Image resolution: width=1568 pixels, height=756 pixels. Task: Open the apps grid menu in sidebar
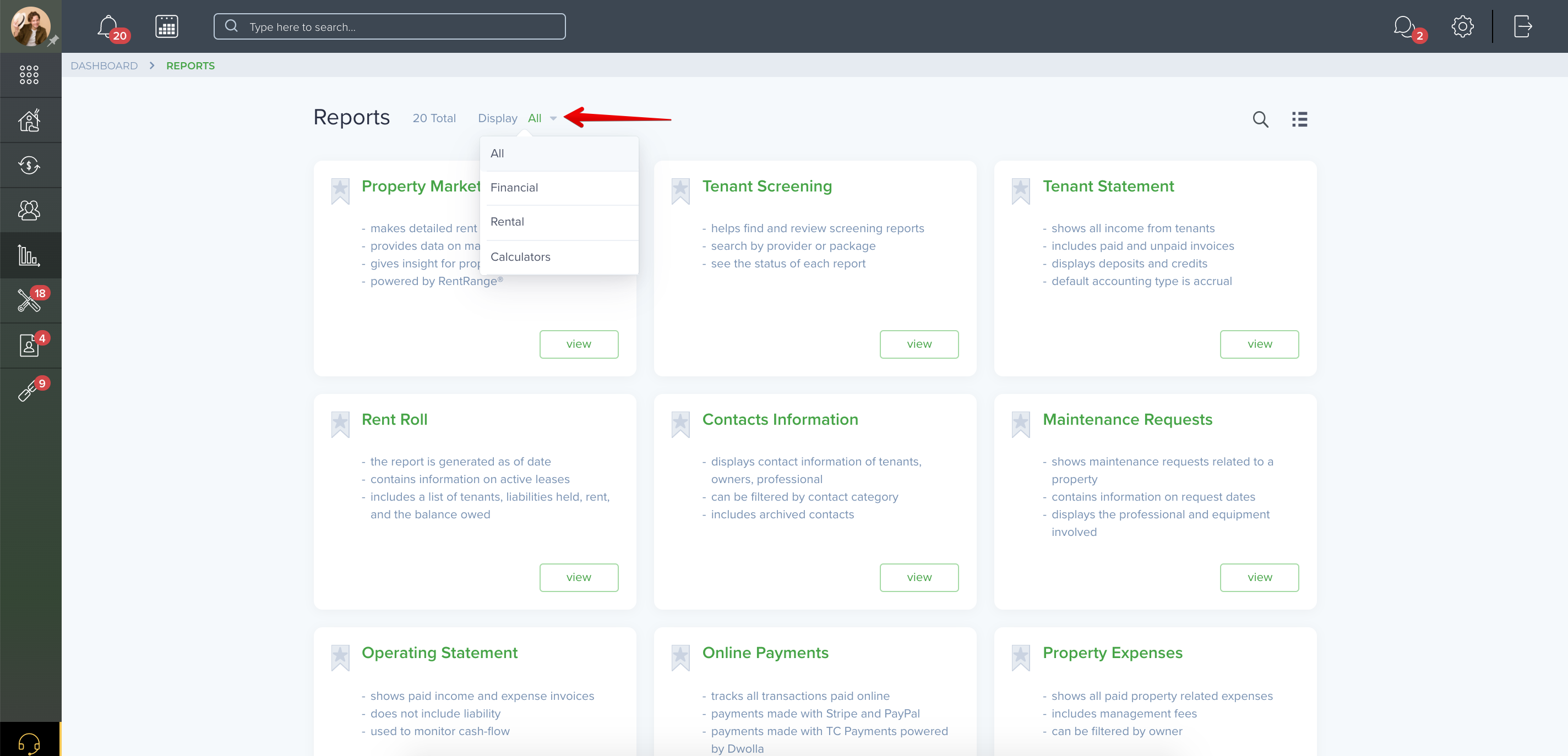tap(29, 75)
